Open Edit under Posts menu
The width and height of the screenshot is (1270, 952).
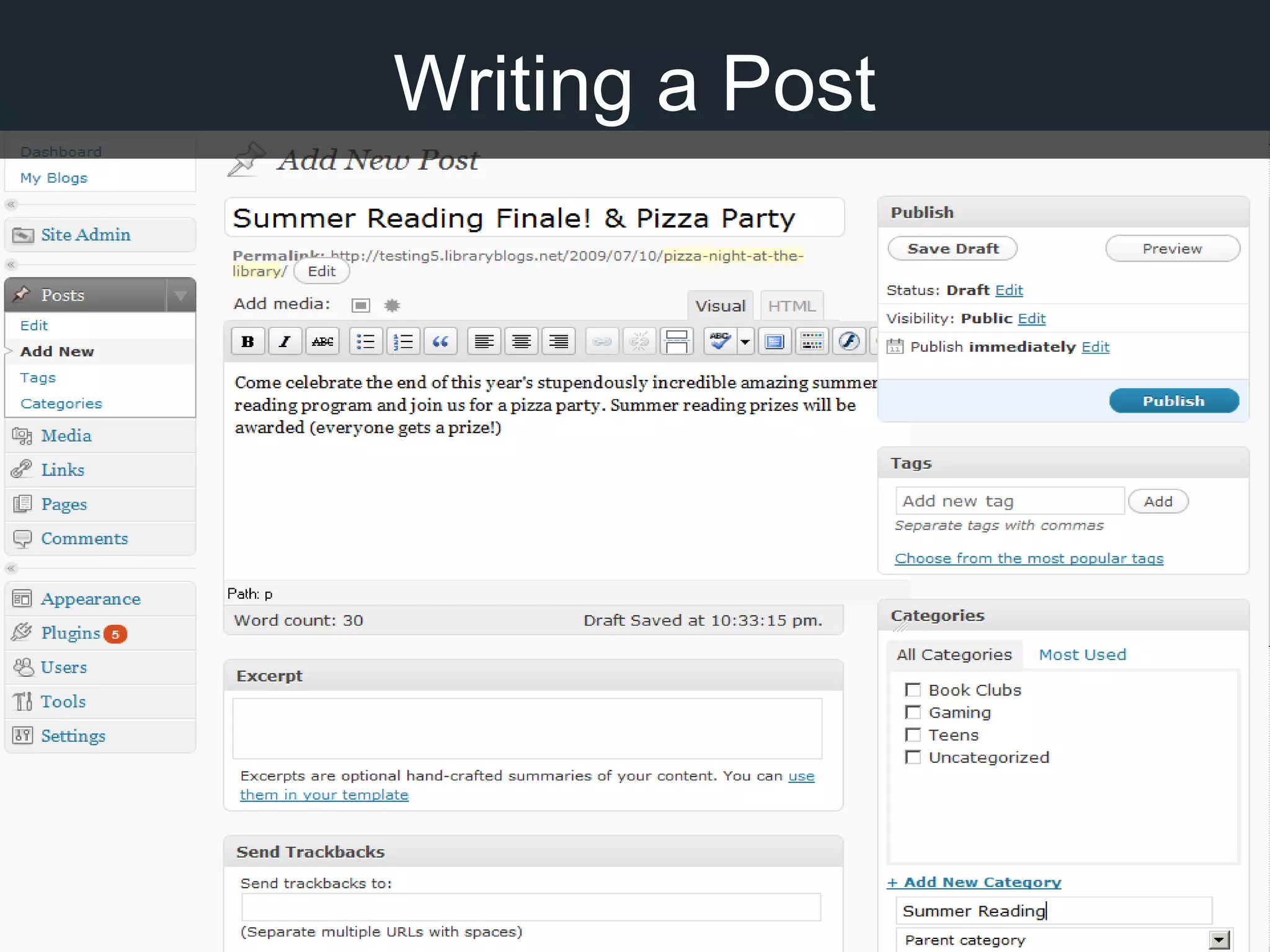[x=34, y=325]
